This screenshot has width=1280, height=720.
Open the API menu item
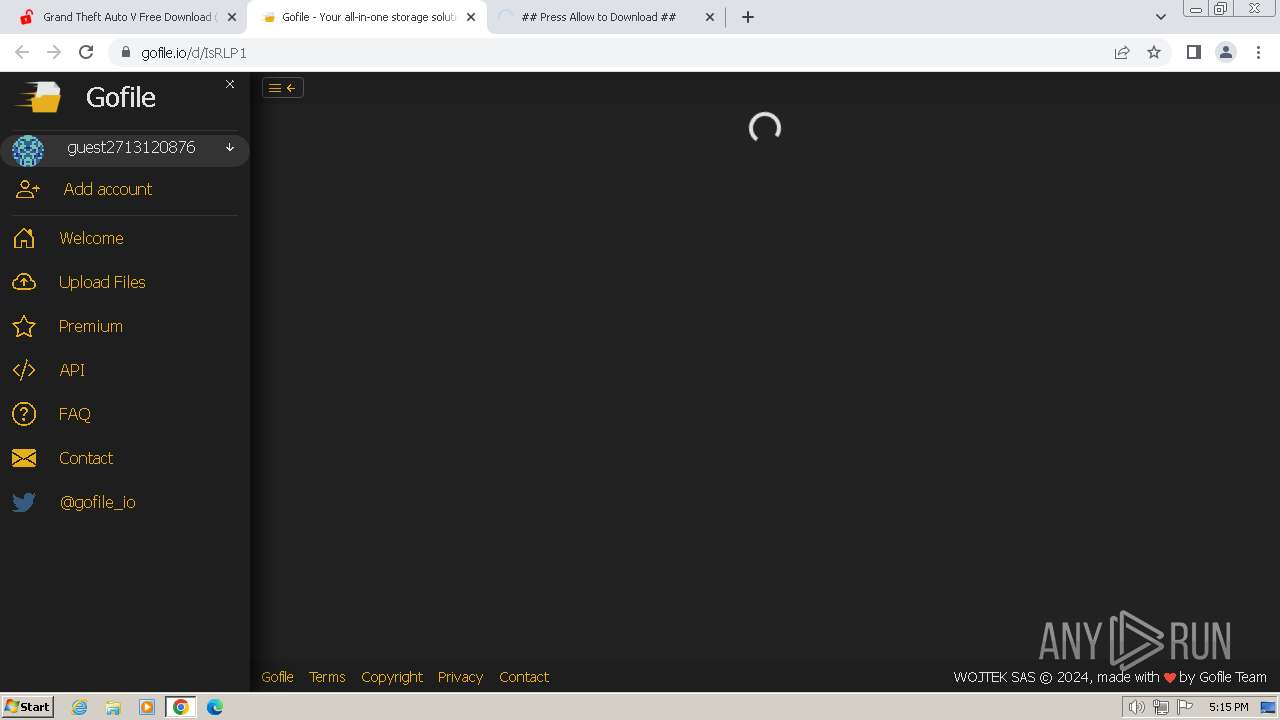tap(72, 370)
